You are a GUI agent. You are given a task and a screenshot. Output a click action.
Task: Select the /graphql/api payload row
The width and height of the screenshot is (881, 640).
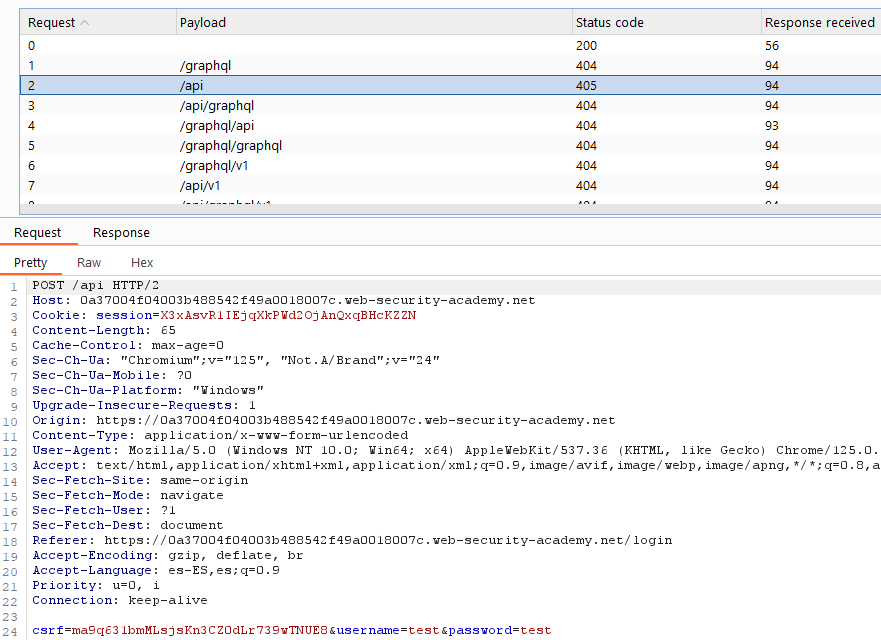tap(450, 126)
